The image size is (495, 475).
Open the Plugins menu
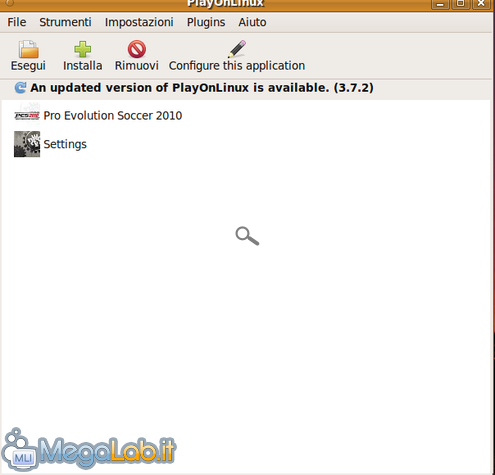click(x=206, y=22)
